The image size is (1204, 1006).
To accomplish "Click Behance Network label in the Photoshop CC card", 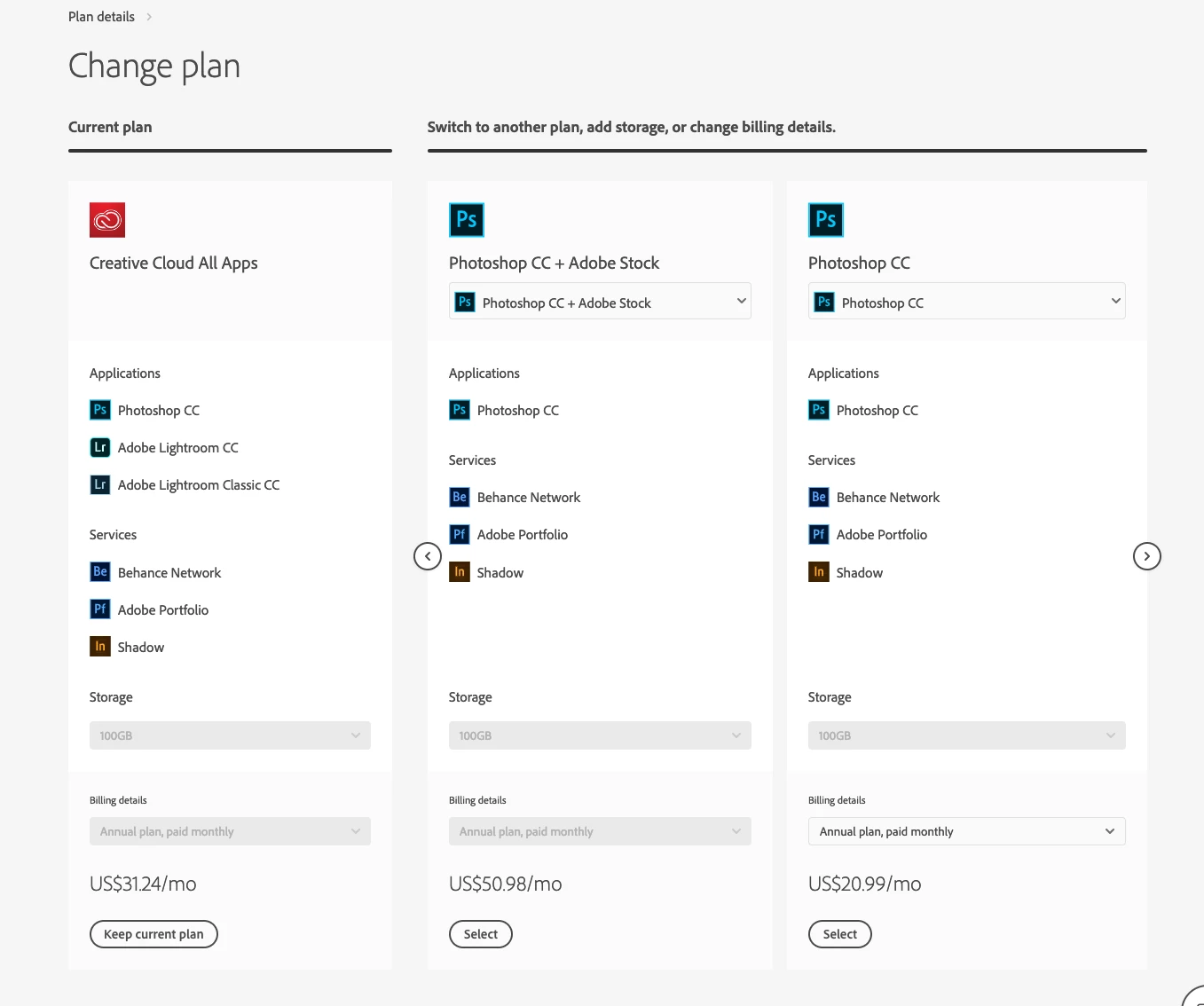I will [x=888, y=498].
